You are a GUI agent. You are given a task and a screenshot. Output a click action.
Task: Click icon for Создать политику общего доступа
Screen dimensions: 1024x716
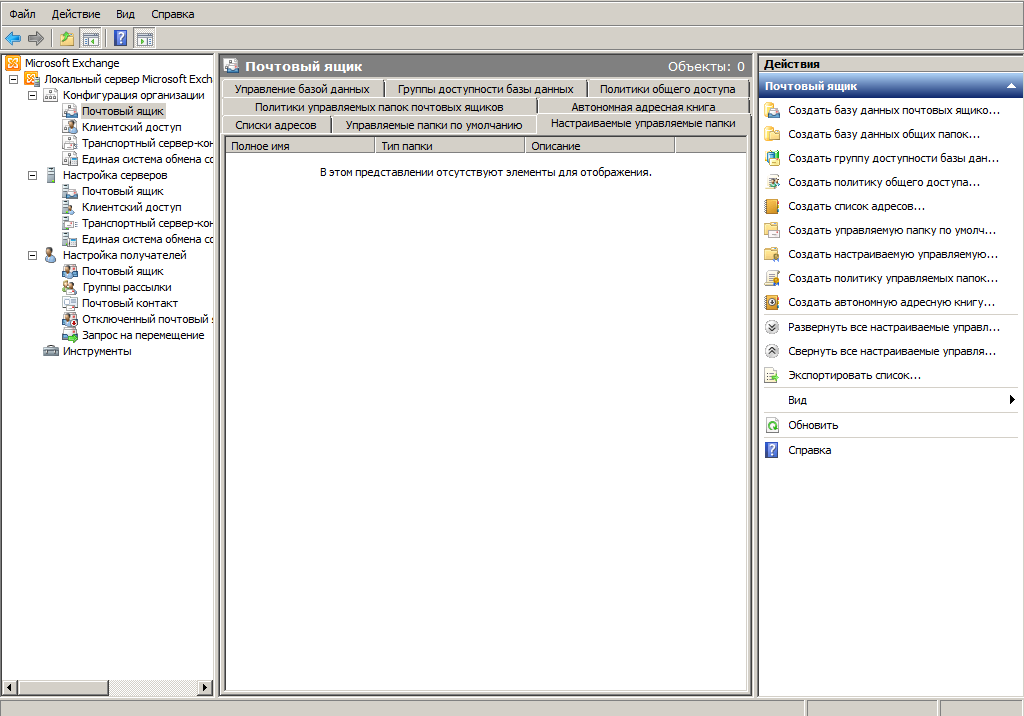tap(772, 182)
